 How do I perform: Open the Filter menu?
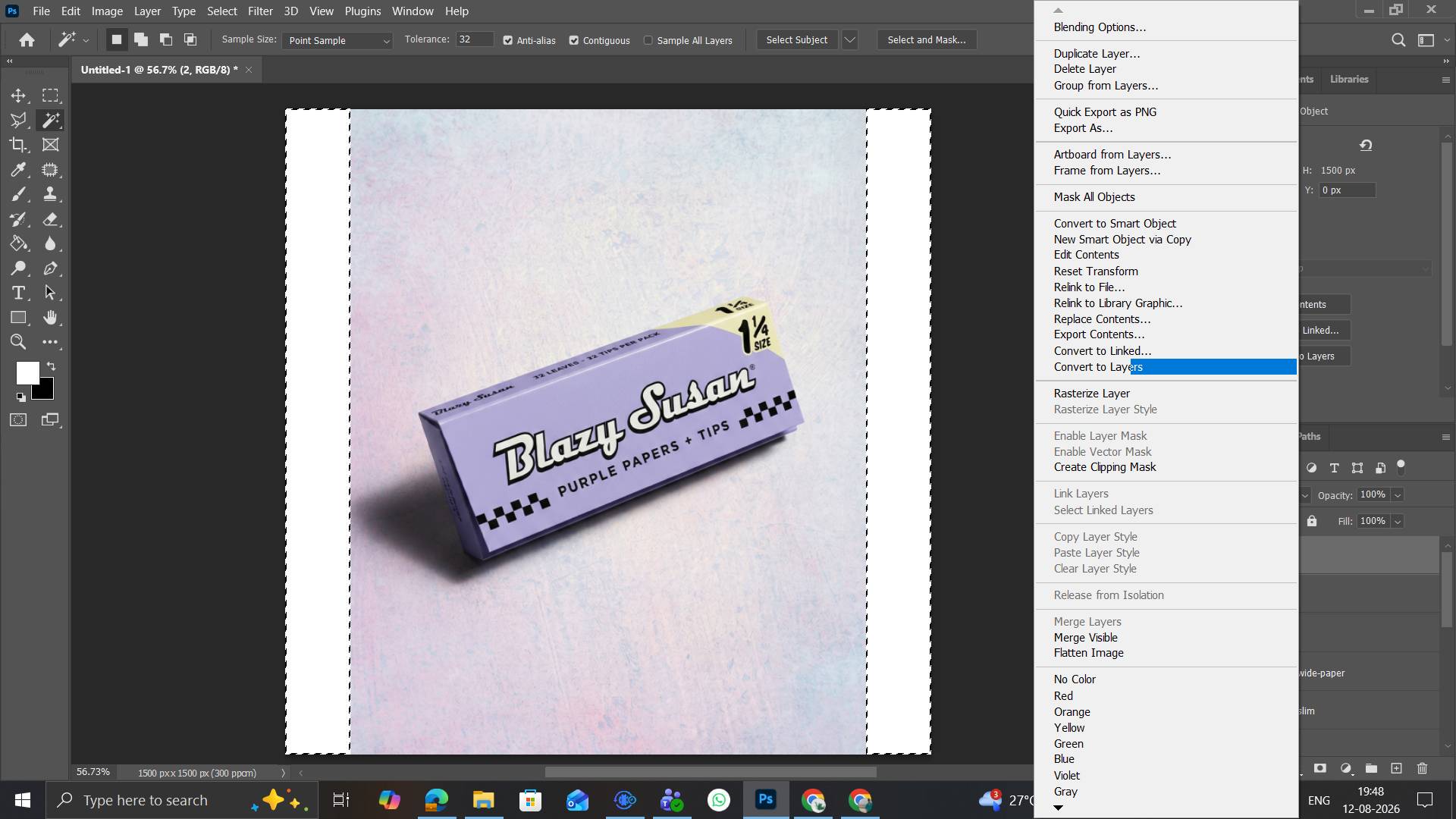(260, 11)
